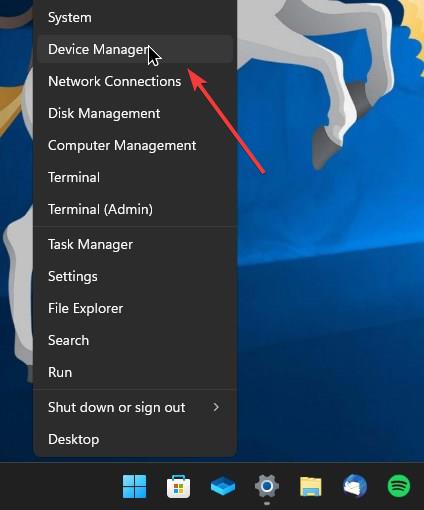Select Device Manager from the menu
Screen dimensions: 424x510
(x=135, y=49)
